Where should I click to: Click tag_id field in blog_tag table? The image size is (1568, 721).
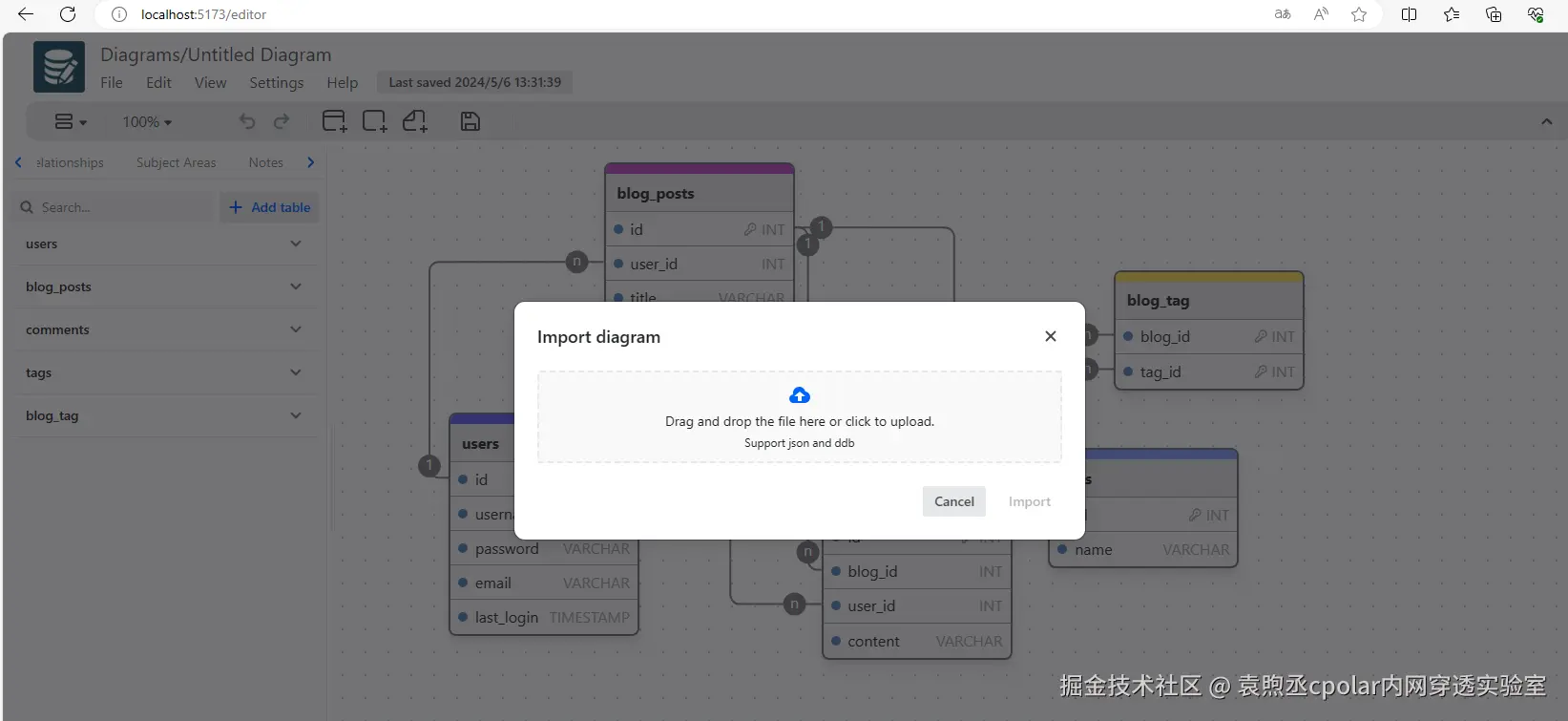1209,371
